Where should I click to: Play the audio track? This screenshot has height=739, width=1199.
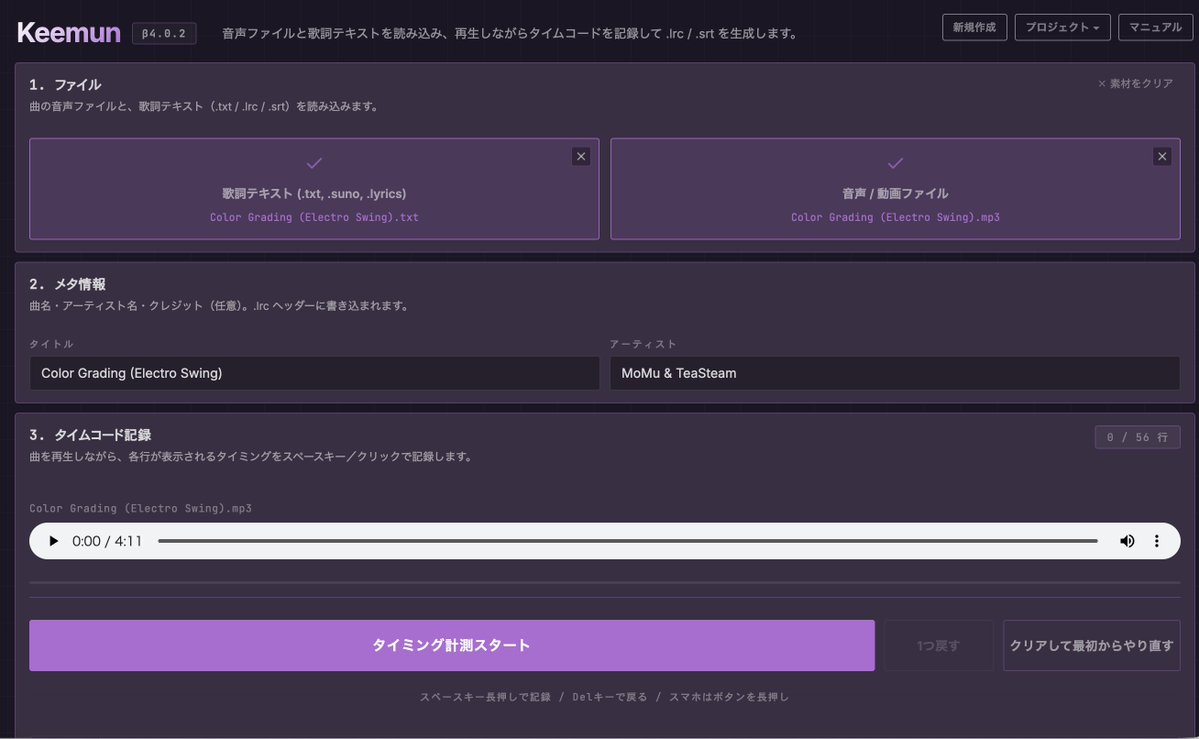53,541
